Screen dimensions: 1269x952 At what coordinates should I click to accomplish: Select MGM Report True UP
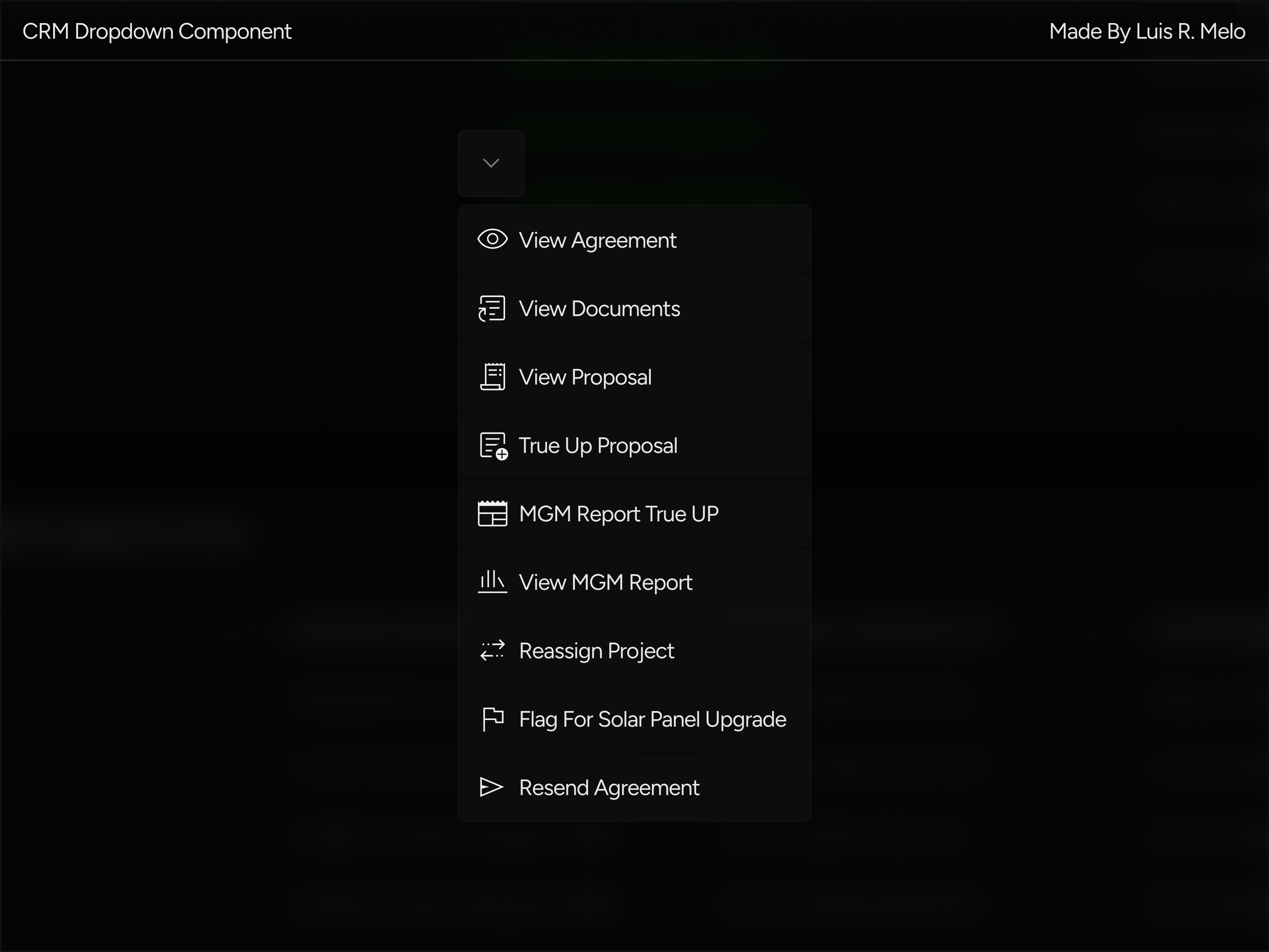pyautogui.click(x=619, y=513)
